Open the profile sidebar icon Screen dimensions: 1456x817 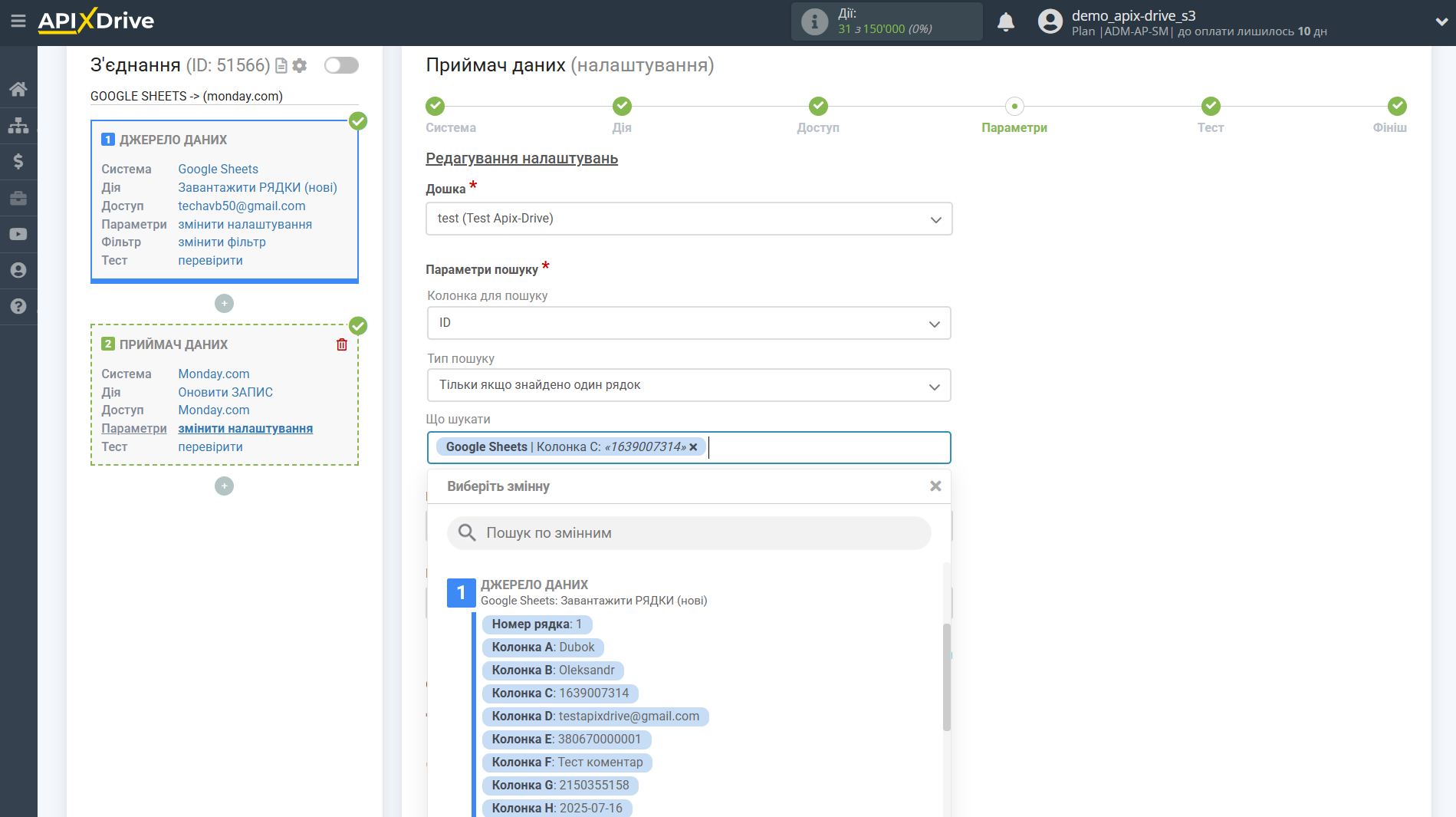tap(18, 270)
